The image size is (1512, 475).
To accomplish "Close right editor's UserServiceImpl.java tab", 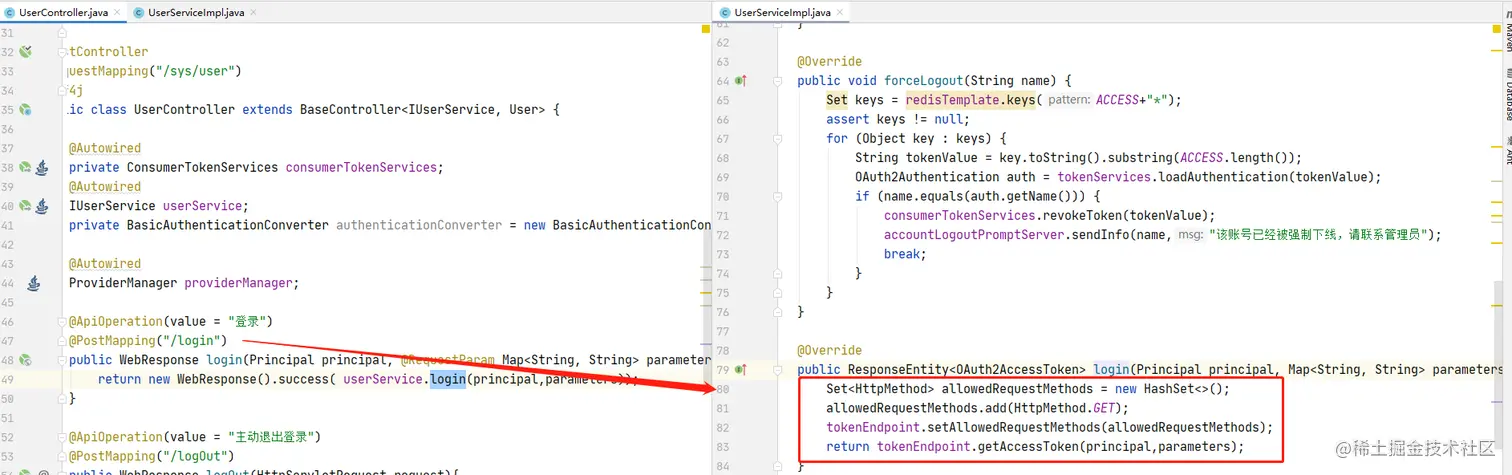I will (x=841, y=13).
